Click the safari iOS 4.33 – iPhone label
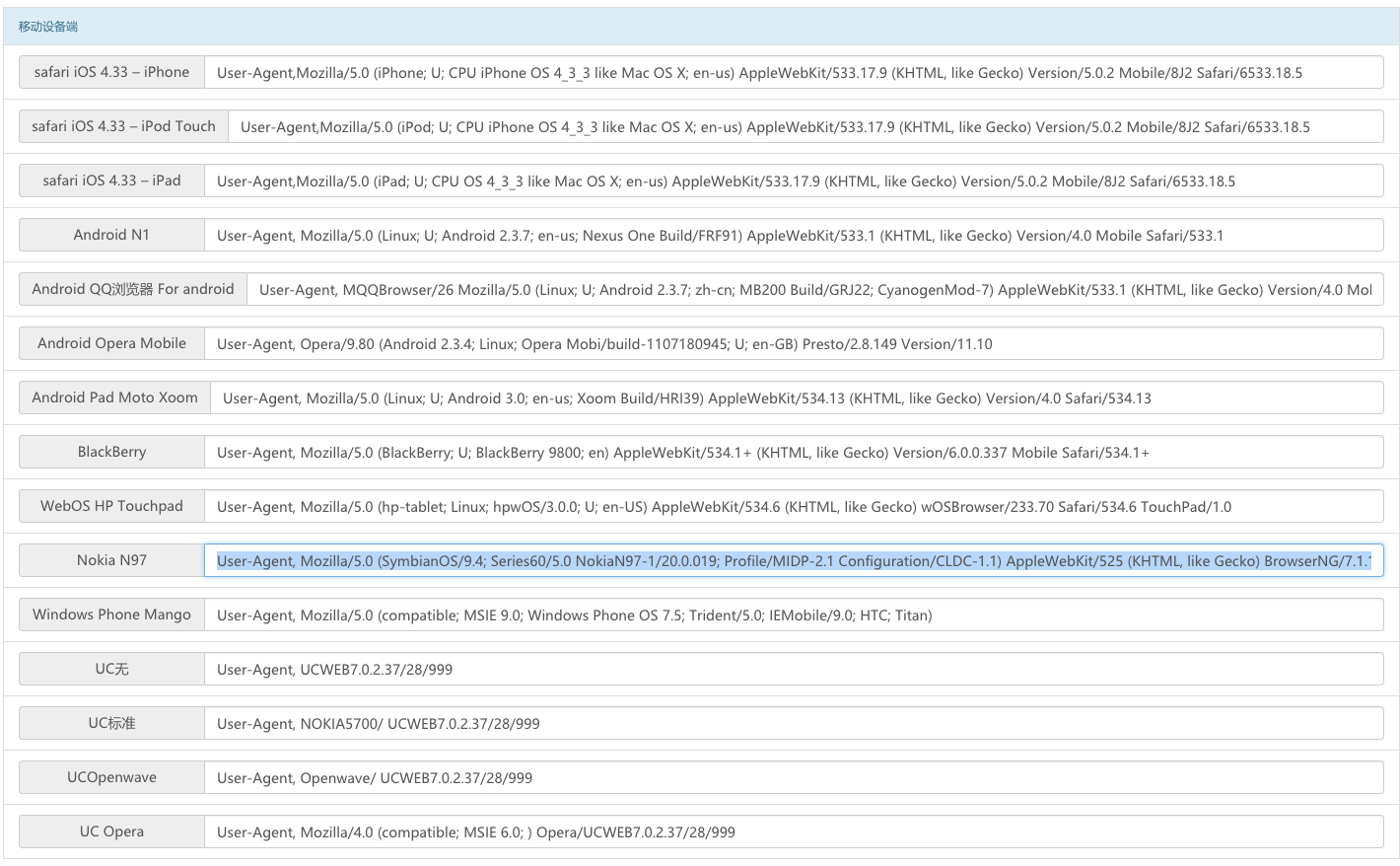The height and width of the screenshot is (866, 1400). tap(111, 72)
